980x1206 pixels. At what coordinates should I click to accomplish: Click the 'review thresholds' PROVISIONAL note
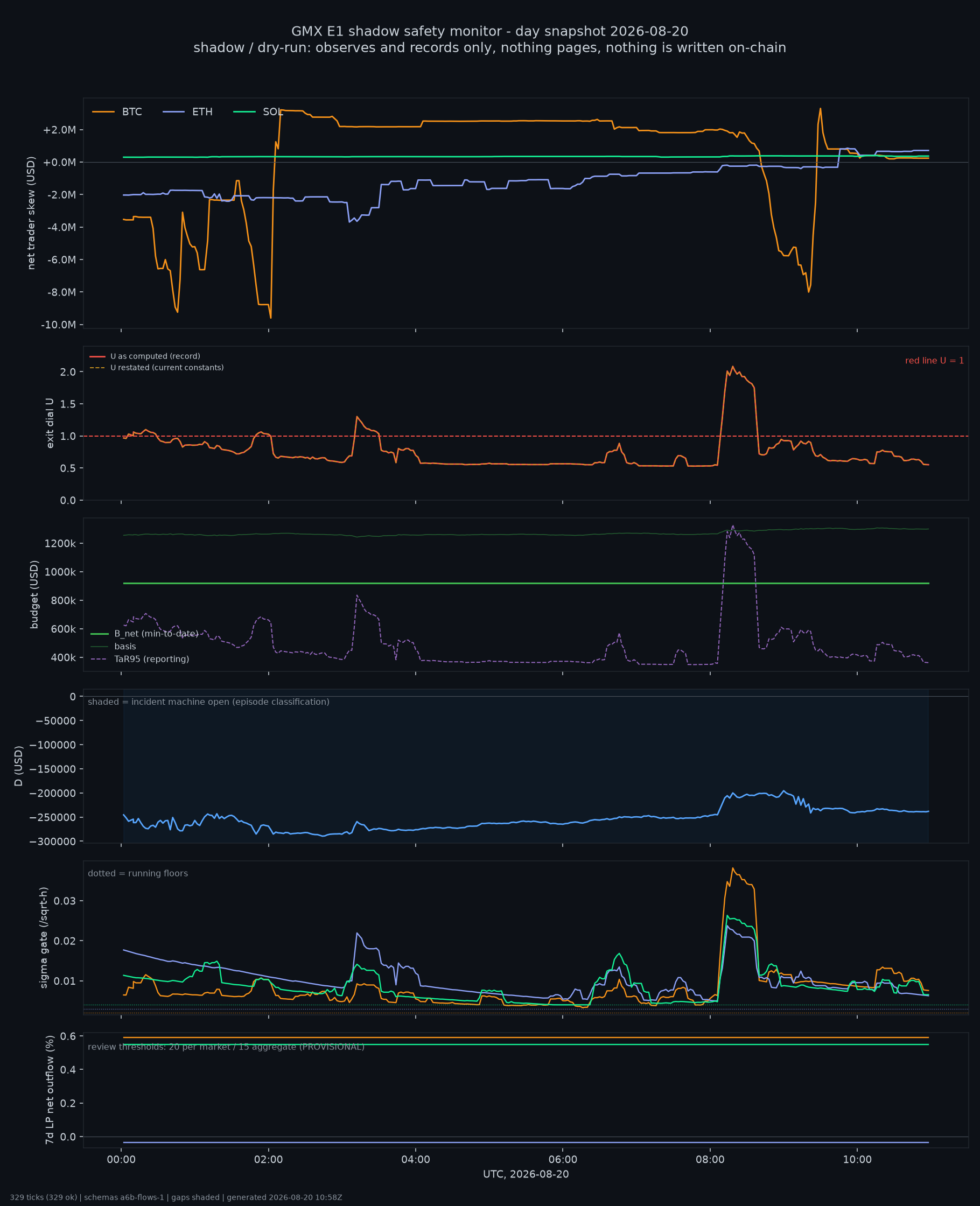pyautogui.click(x=226, y=1047)
